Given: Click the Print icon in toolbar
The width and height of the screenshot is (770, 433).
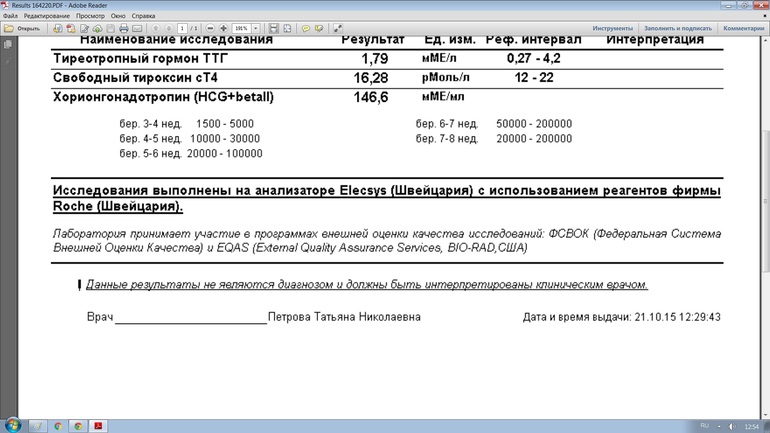Looking at the screenshot, I should click(x=123, y=29).
